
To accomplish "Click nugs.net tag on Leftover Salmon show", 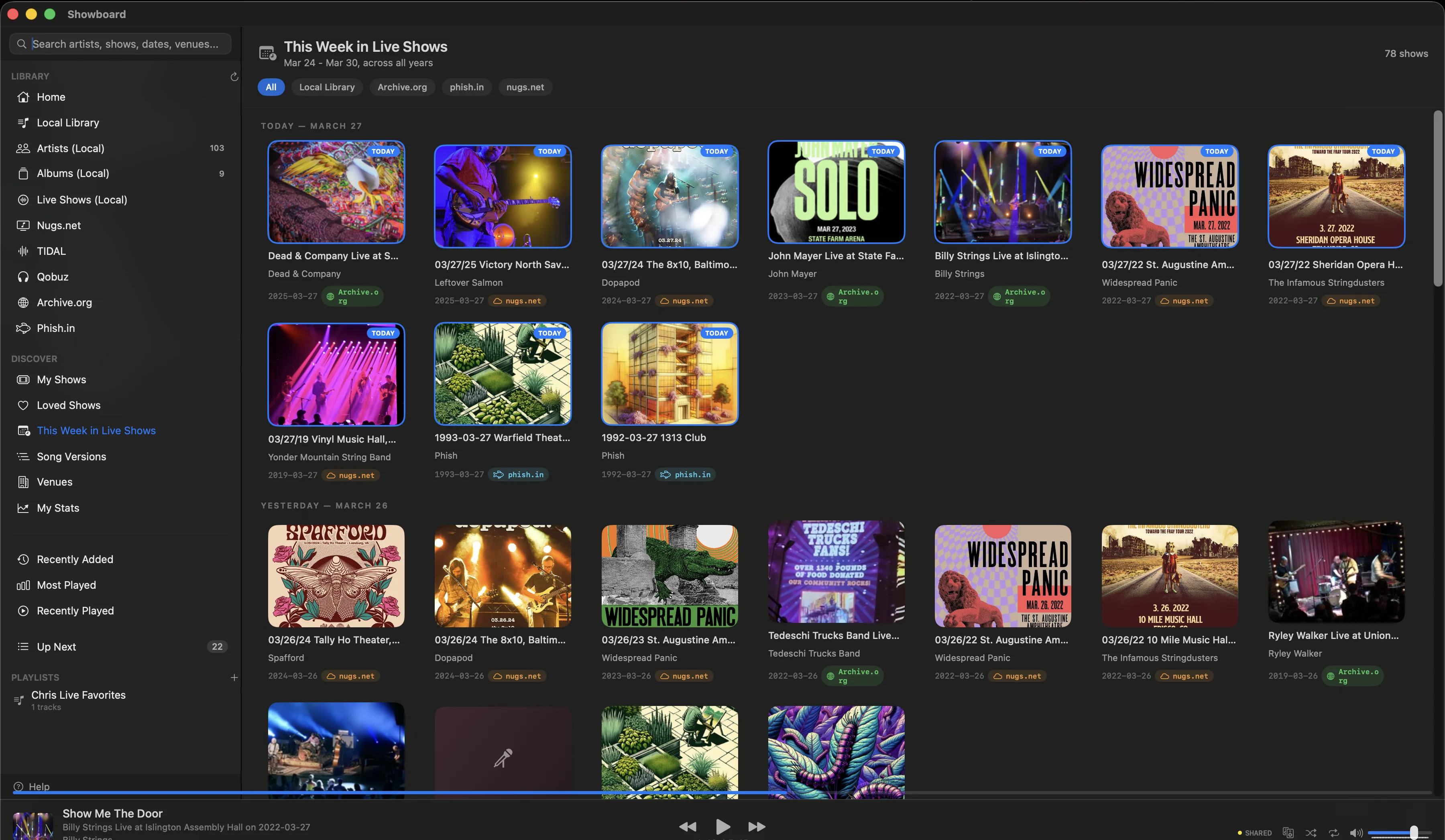I will pos(518,301).
